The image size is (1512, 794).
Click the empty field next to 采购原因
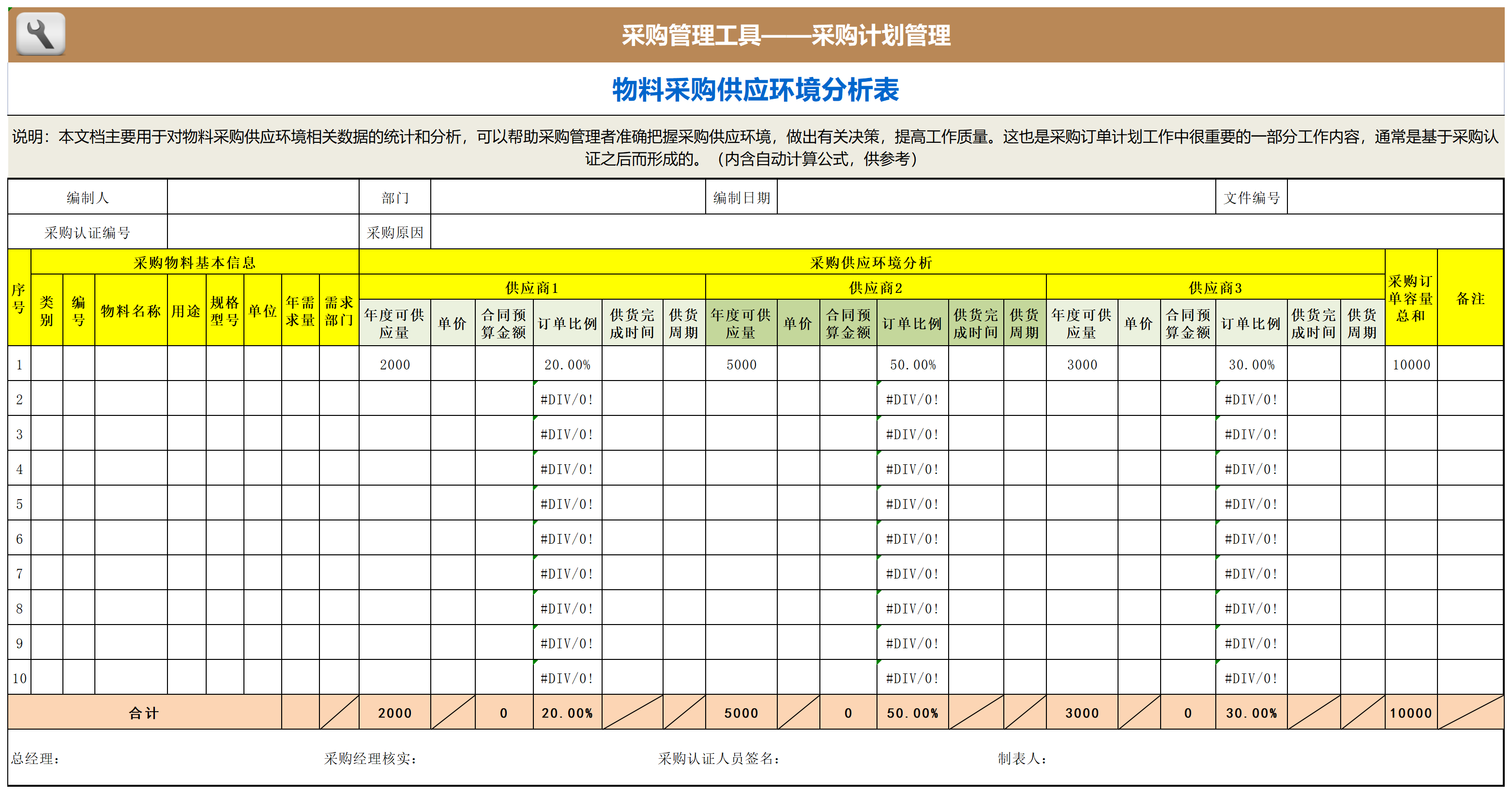click(x=967, y=232)
